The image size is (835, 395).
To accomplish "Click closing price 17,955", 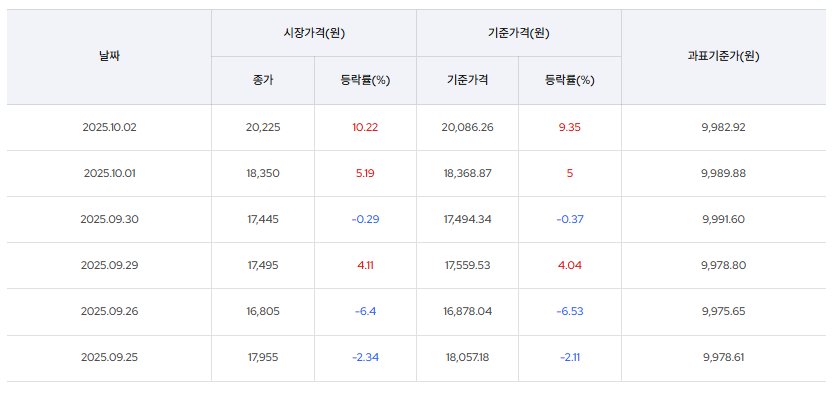I will click(263, 358).
